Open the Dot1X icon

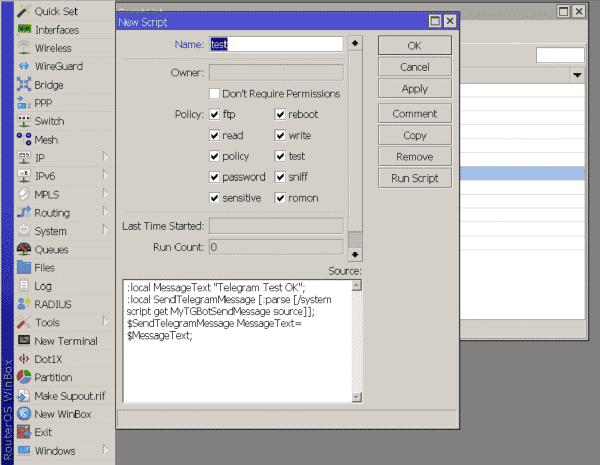pyautogui.click(x=24, y=359)
